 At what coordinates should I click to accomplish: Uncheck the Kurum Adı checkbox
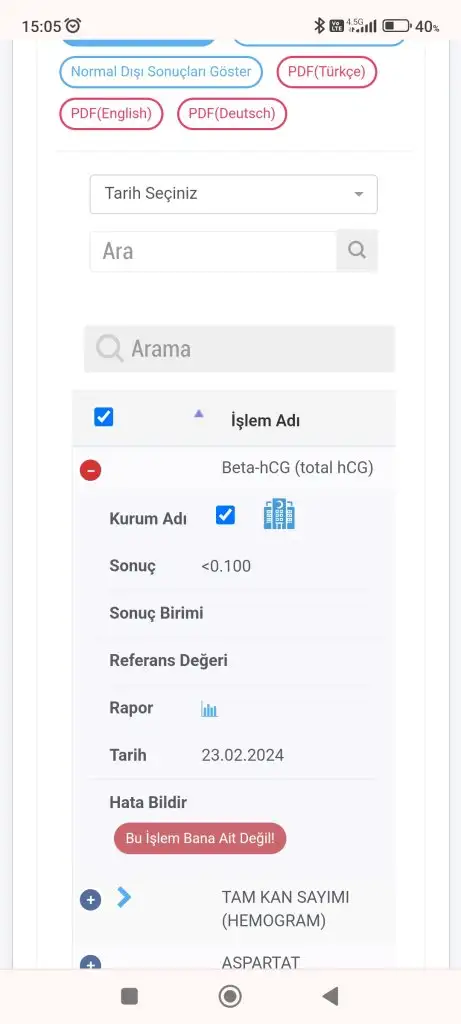pos(225,515)
